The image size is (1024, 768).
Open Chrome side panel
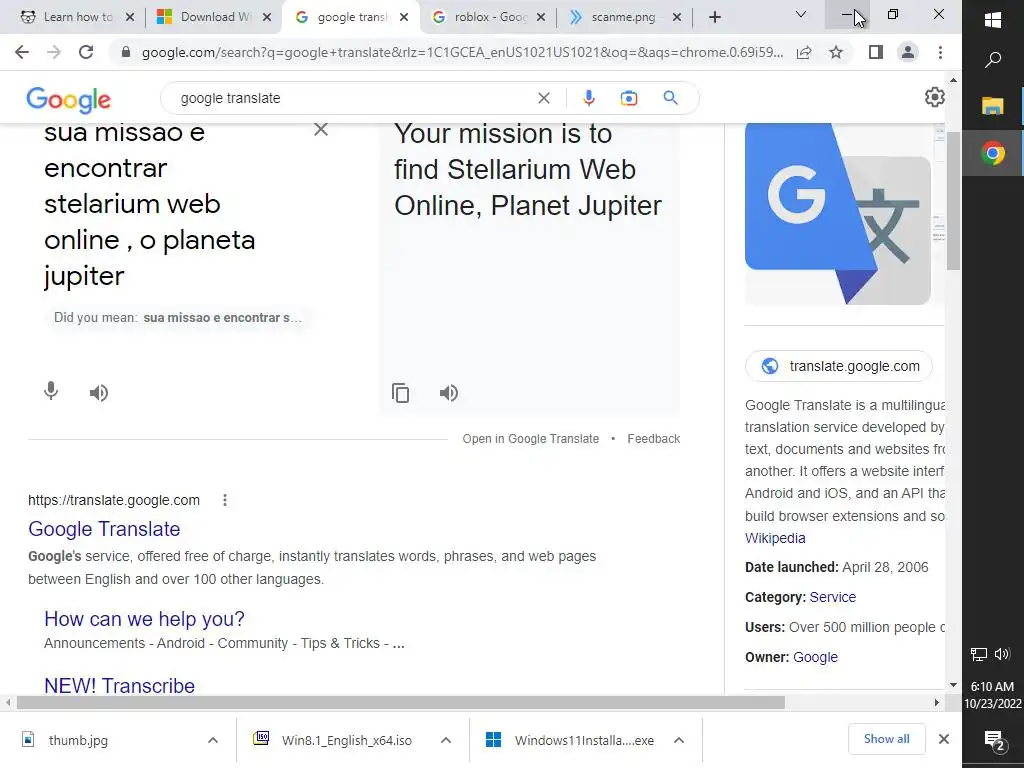click(876, 52)
